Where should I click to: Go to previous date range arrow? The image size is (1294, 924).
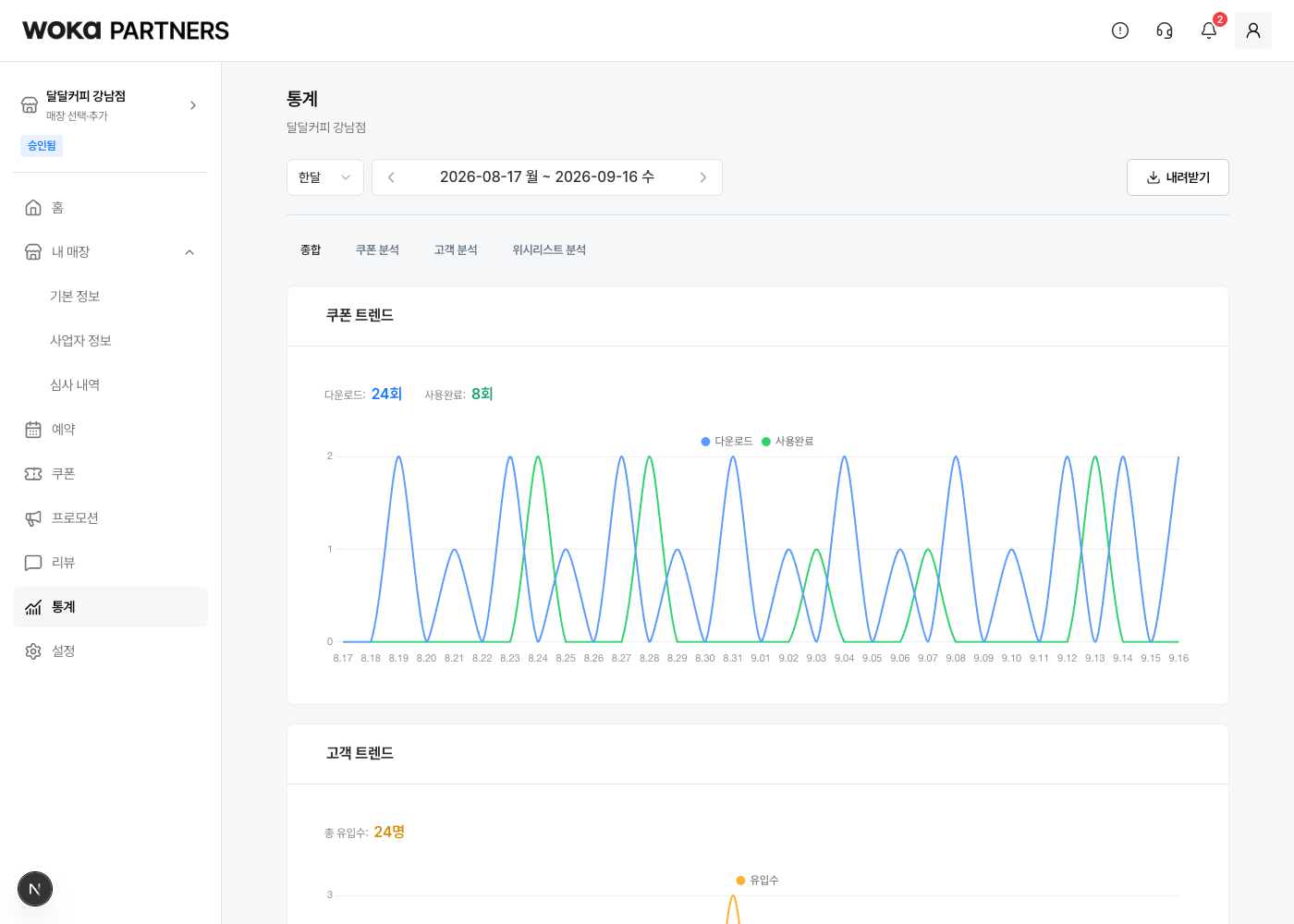pos(391,177)
